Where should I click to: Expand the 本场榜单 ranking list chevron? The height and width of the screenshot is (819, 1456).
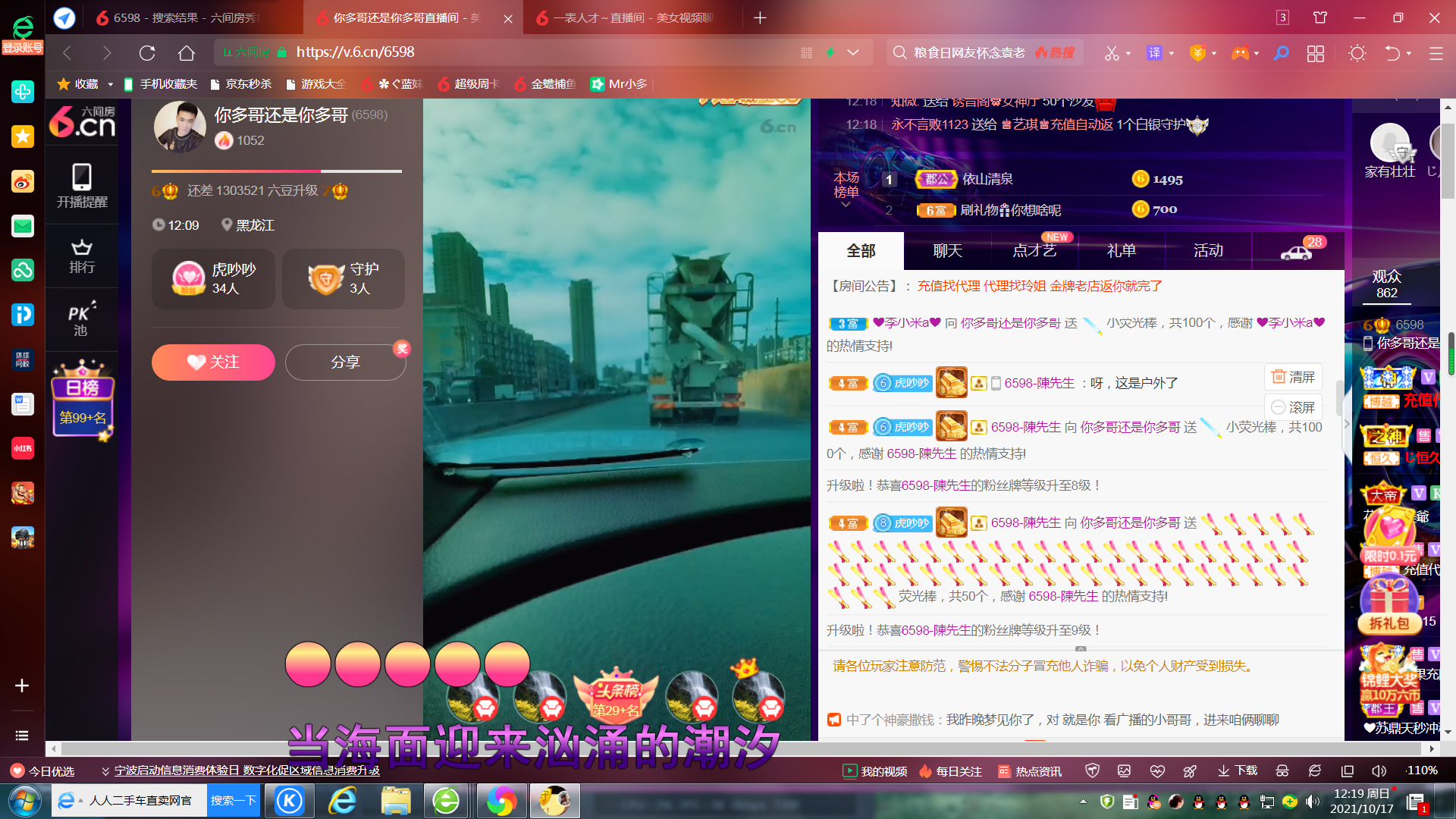click(x=846, y=205)
